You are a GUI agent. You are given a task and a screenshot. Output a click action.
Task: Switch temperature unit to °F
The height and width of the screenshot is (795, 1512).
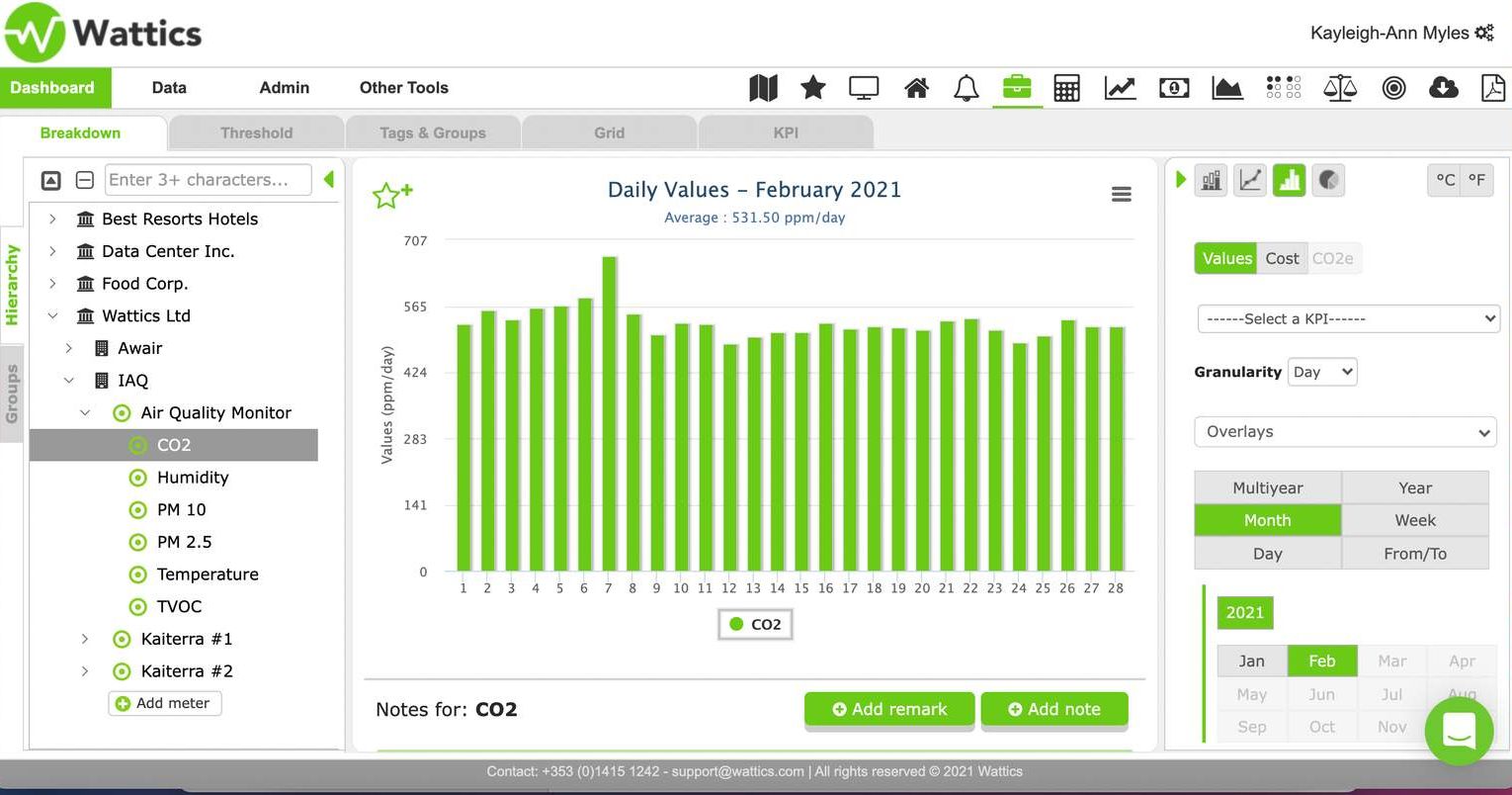[x=1476, y=180]
